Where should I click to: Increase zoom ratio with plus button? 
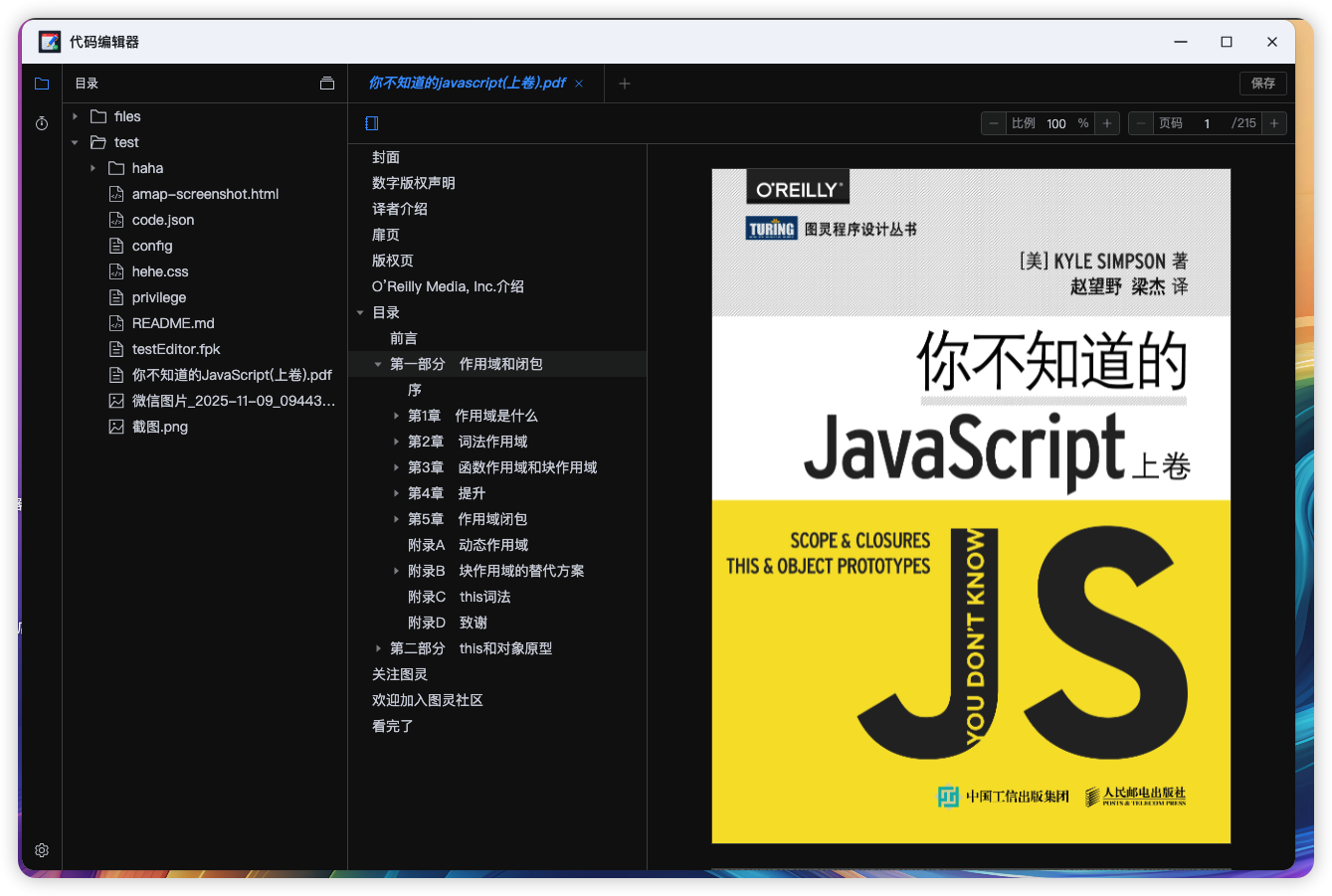pos(1107,123)
